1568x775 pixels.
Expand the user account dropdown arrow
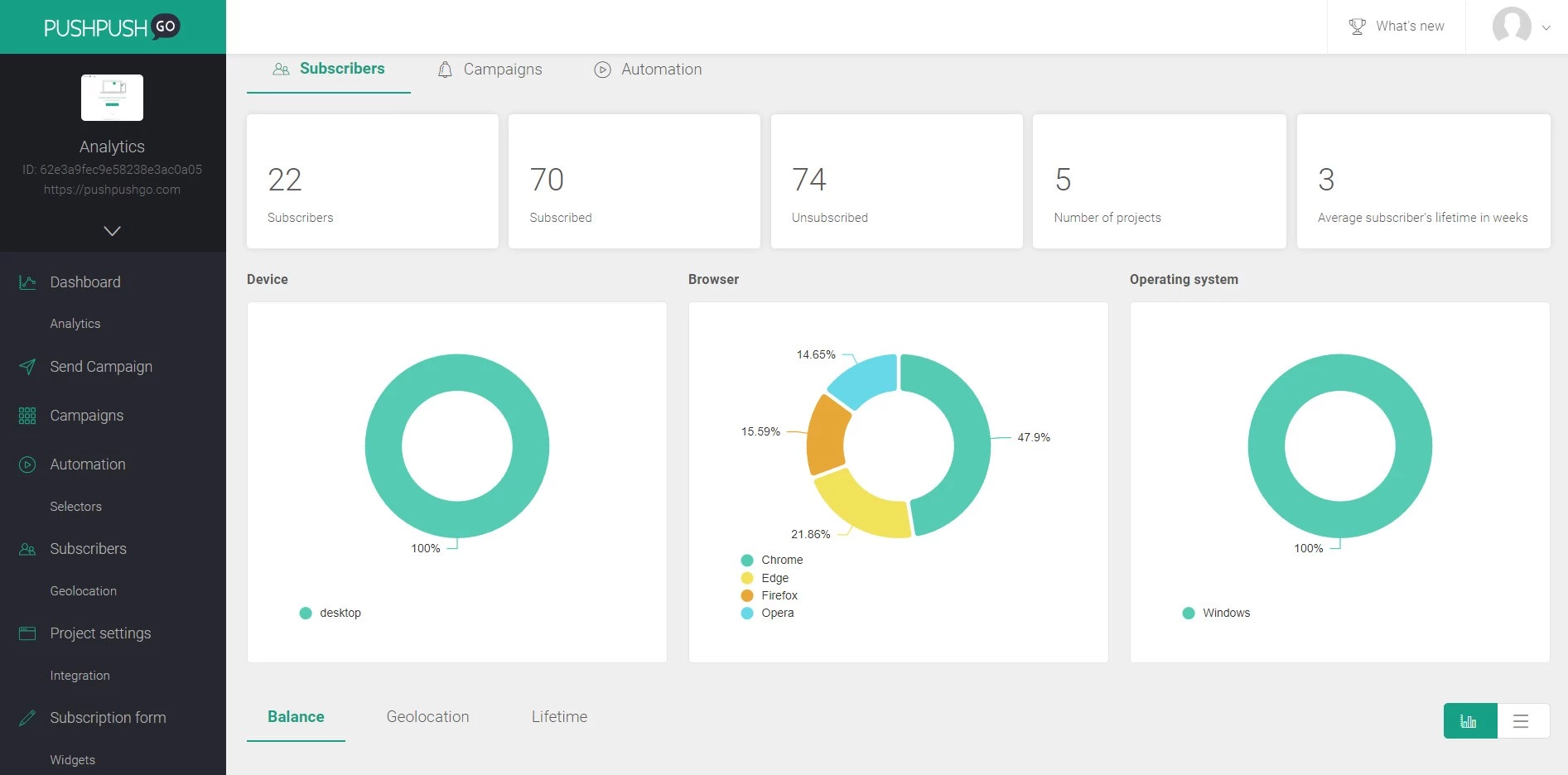click(1546, 27)
